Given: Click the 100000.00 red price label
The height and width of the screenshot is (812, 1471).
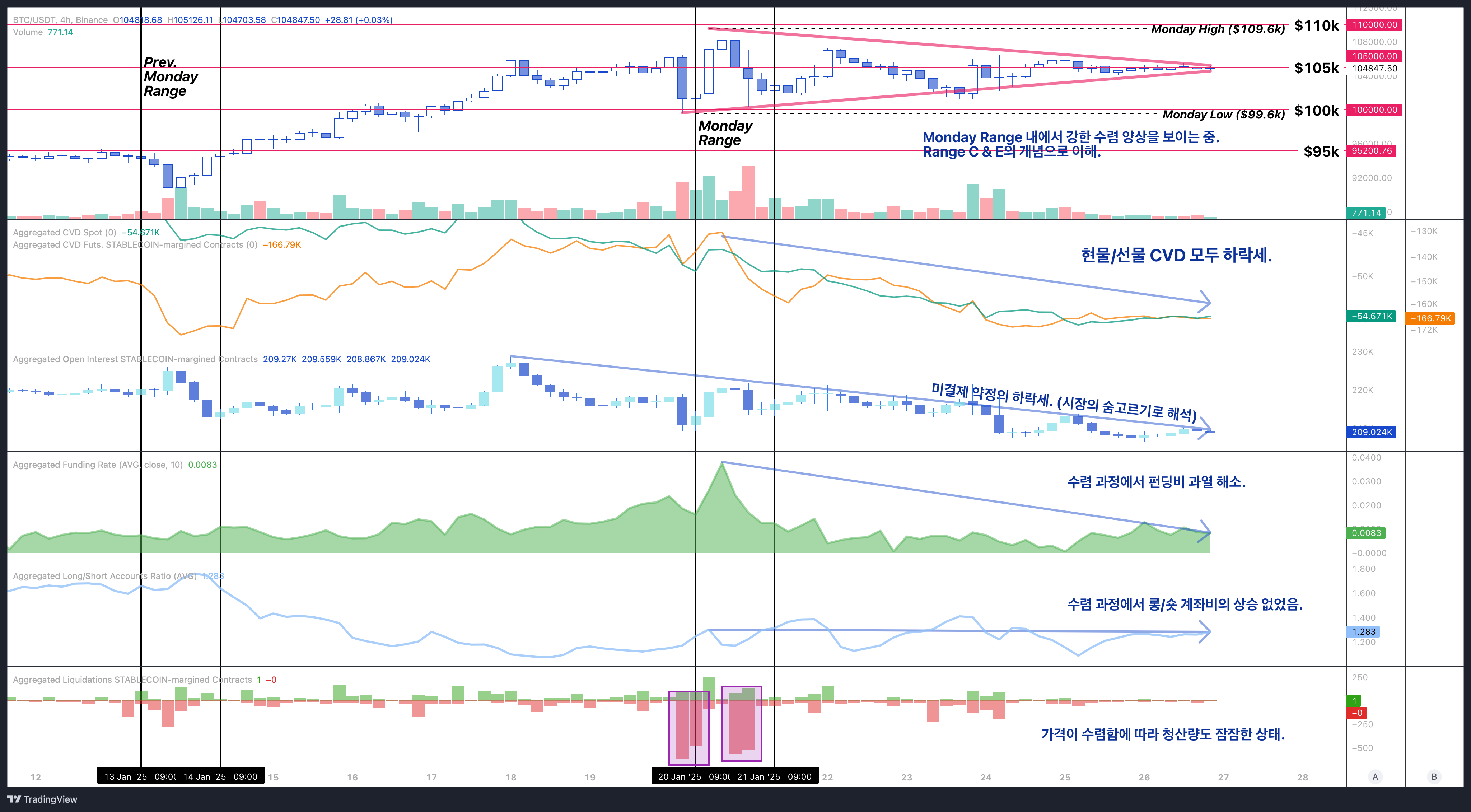Looking at the screenshot, I should click(1374, 109).
